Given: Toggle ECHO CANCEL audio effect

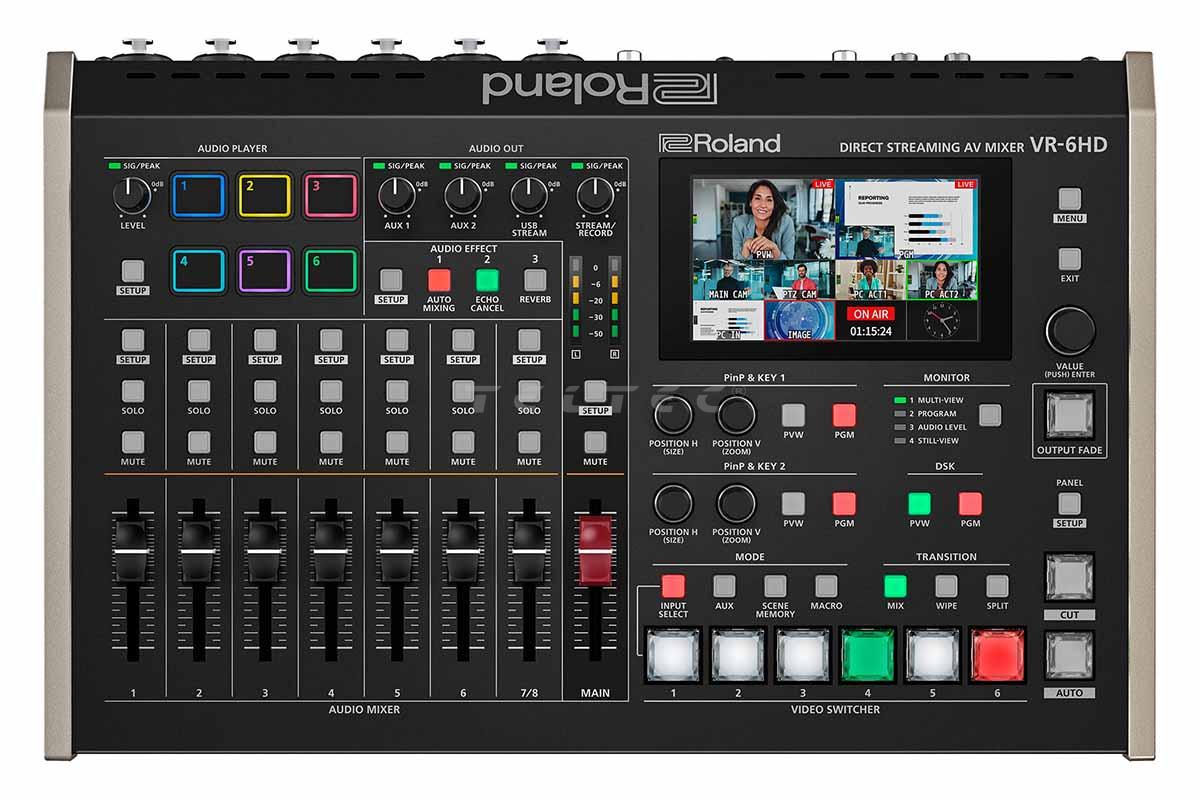Looking at the screenshot, I should click(x=487, y=280).
